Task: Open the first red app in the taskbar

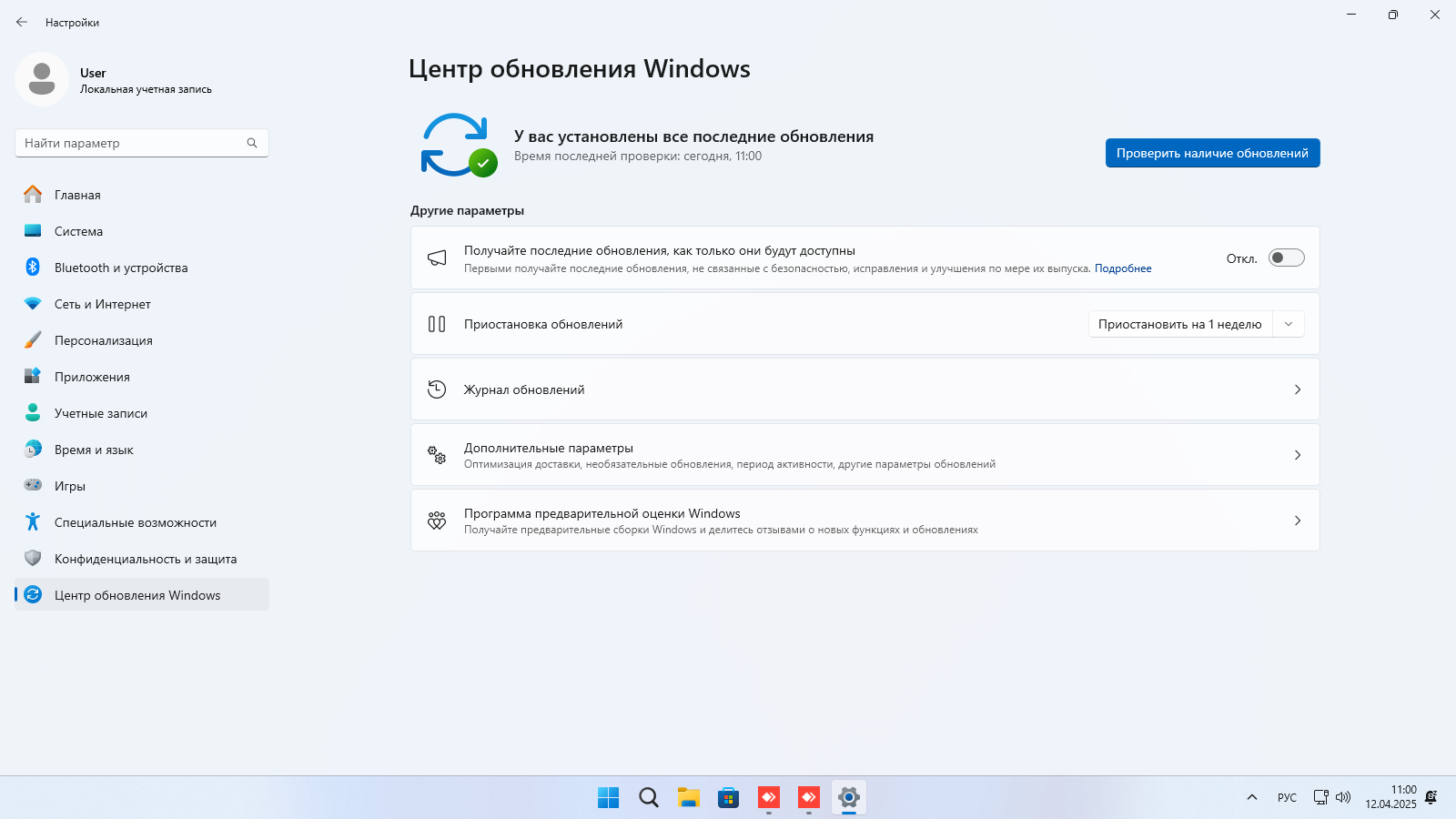Action: (768, 798)
